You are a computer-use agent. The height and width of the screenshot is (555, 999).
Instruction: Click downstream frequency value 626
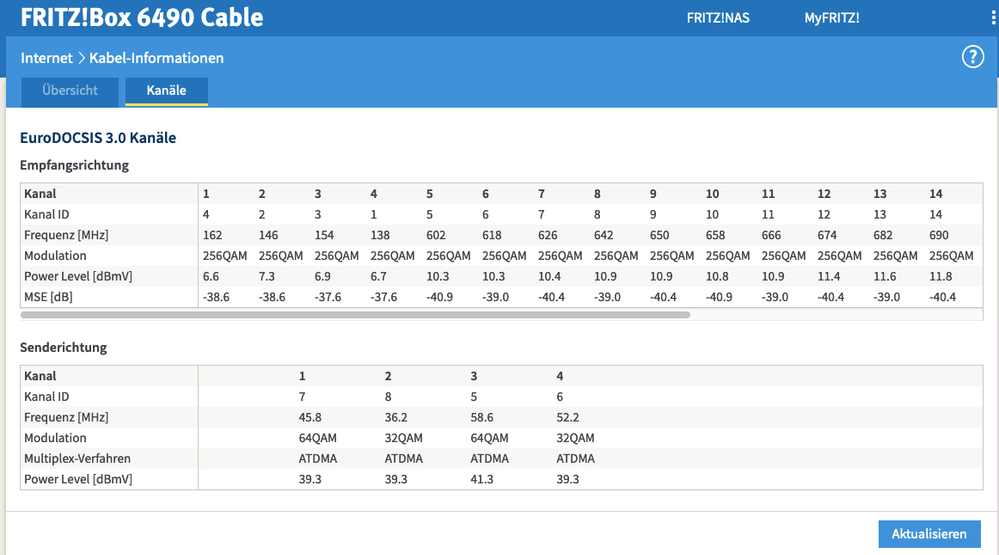click(548, 235)
